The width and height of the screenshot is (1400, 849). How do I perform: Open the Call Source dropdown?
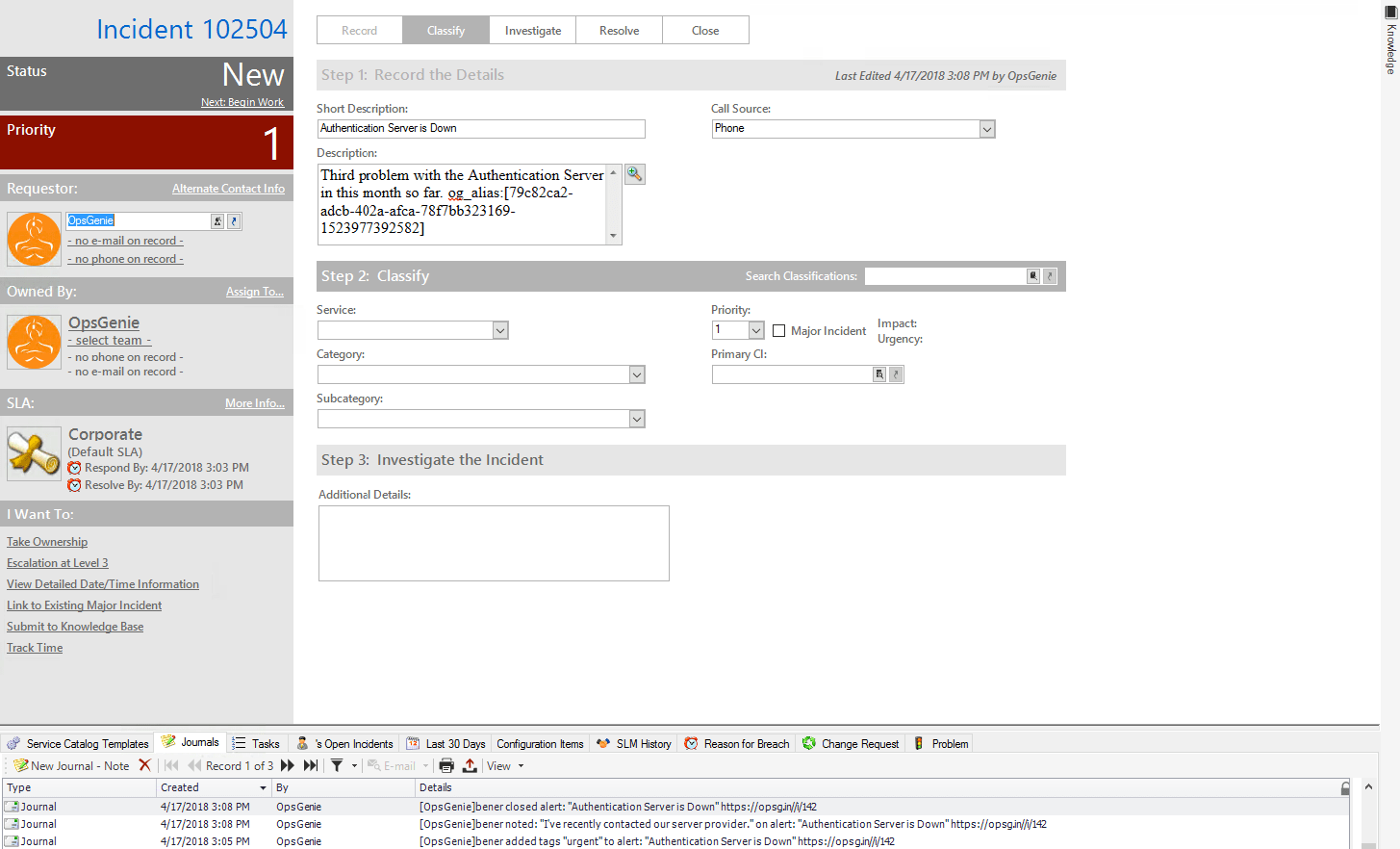pos(987,128)
